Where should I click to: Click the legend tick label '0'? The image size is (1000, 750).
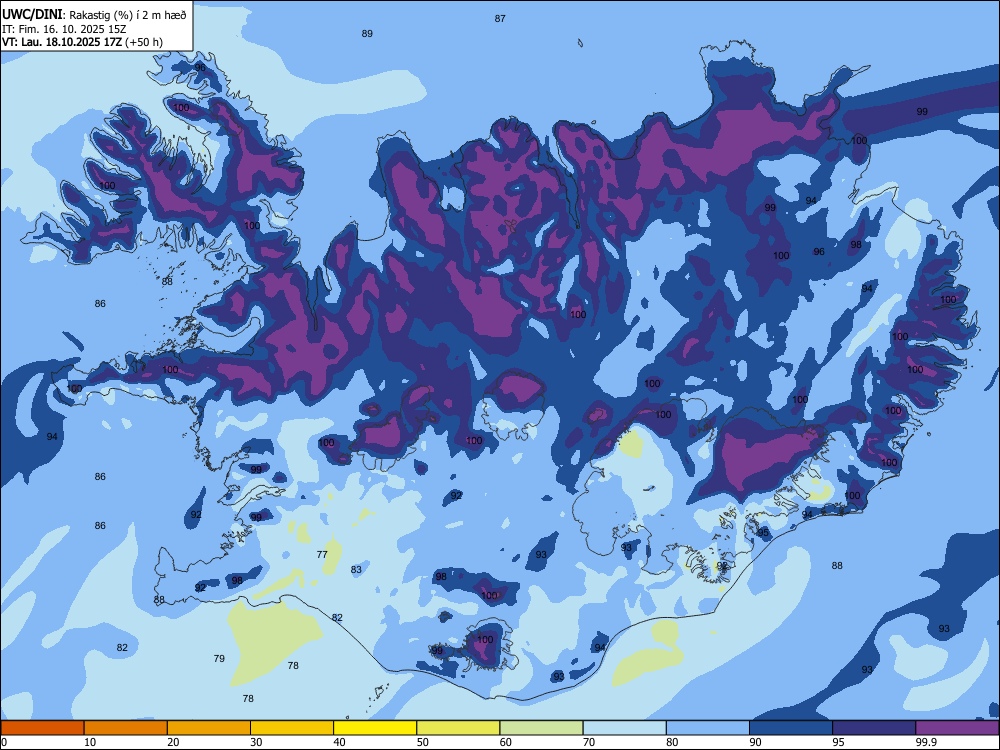pyautogui.click(x=4, y=742)
